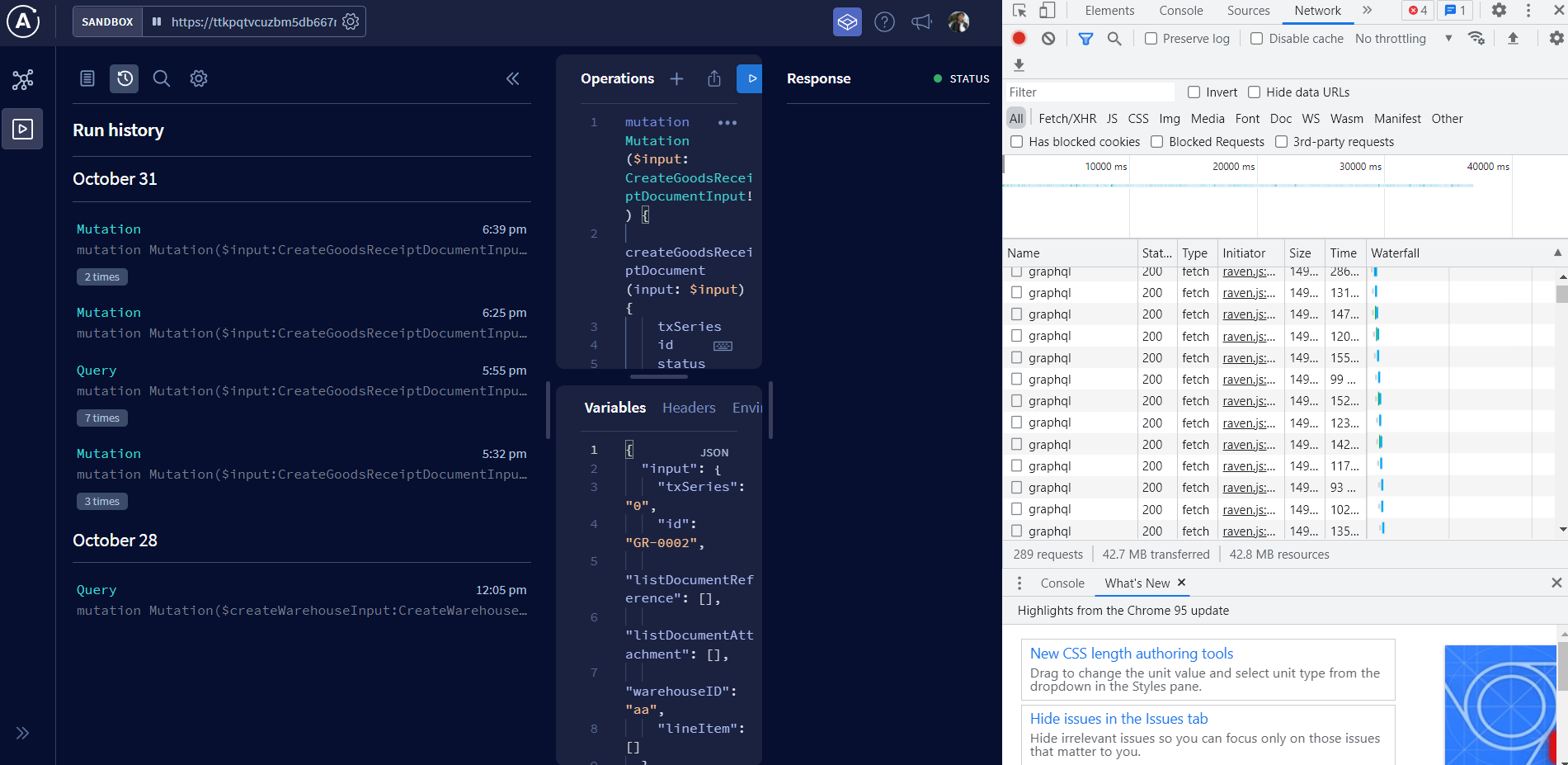
Task: Open the schema graph view in left sidebar
Action: 22,79
